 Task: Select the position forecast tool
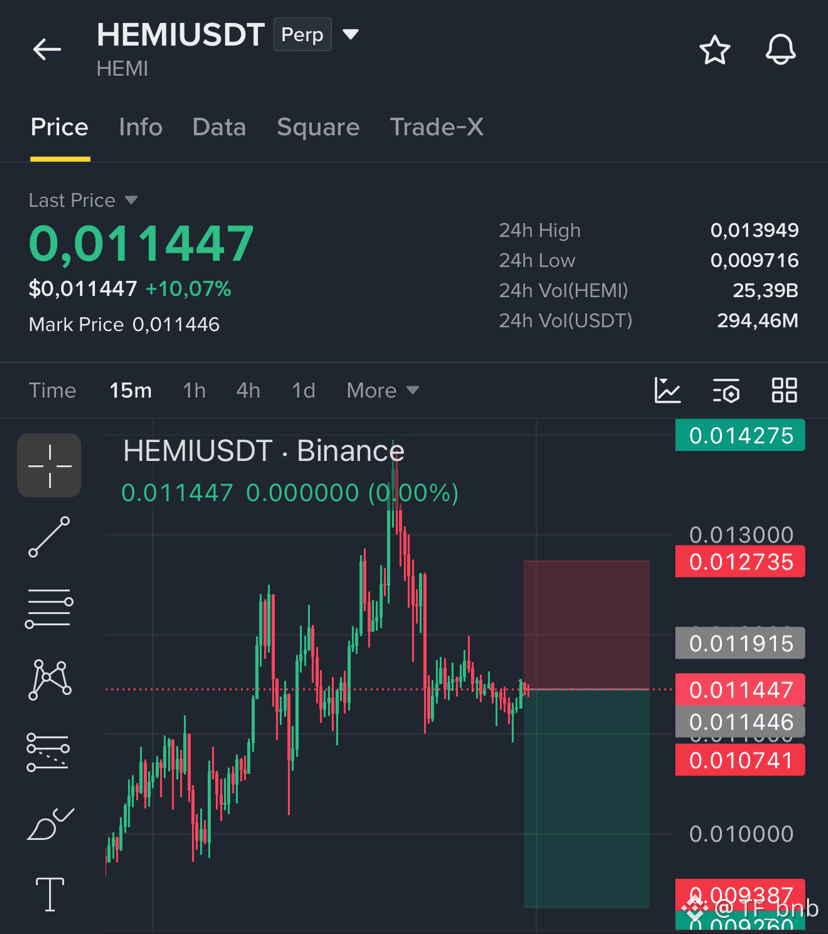(48, 752)
